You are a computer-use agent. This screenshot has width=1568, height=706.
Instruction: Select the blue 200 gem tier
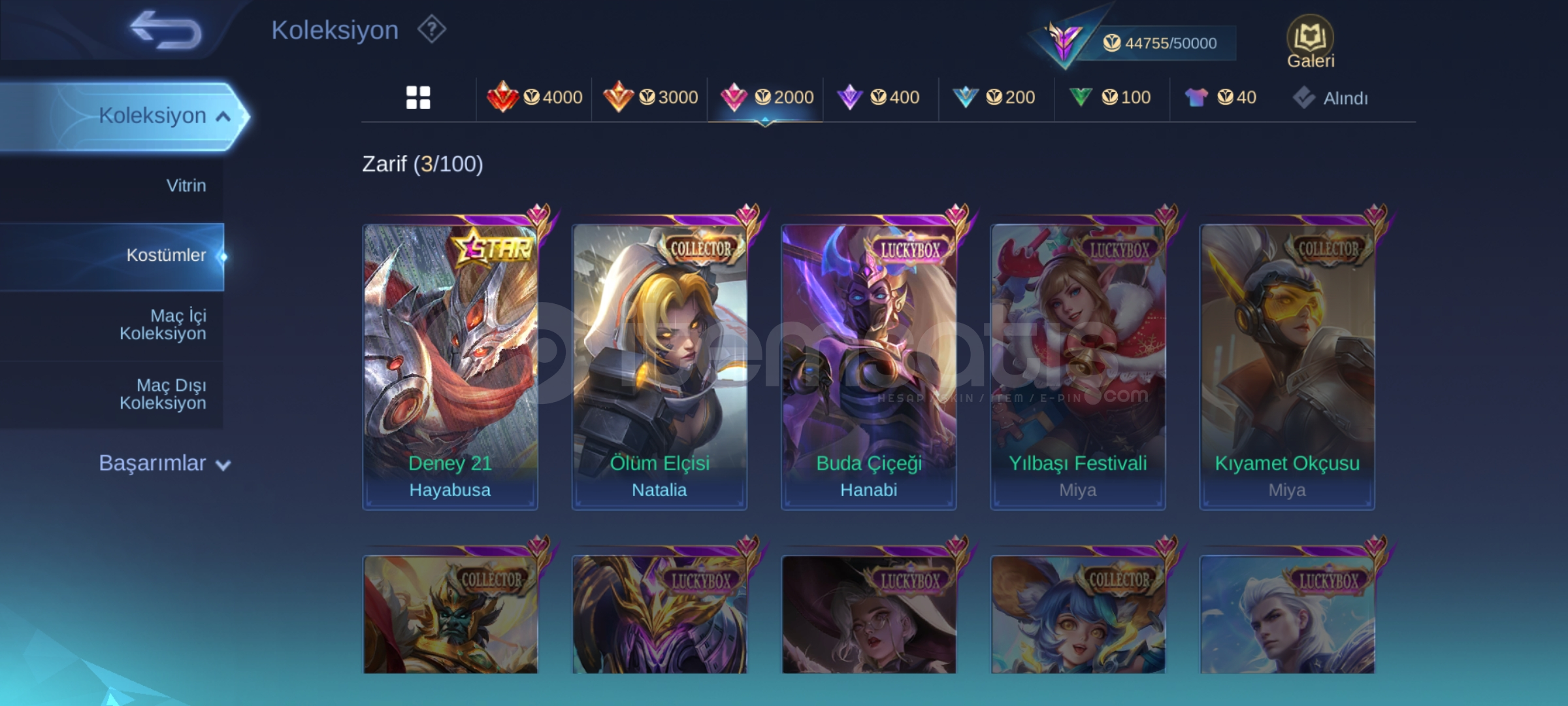(994, 97)
